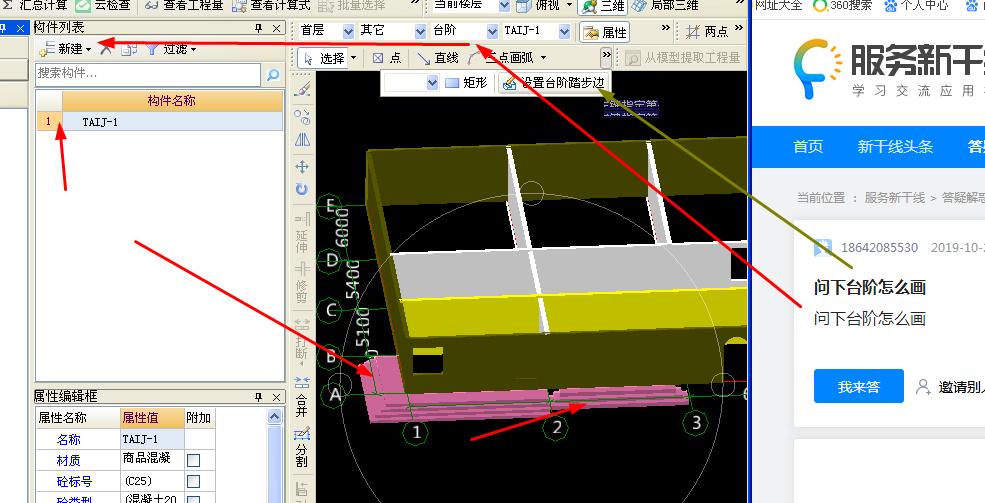
Task: Click the 合并 merge tool
Action: pyautogui.click(x=302, y=397)
